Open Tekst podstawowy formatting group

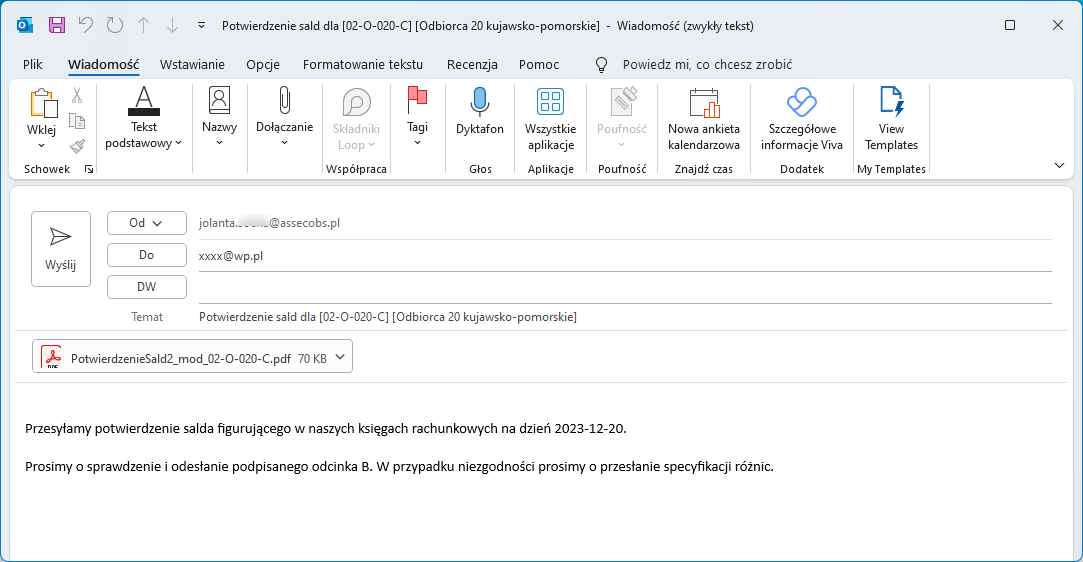[x=144, y=117]
